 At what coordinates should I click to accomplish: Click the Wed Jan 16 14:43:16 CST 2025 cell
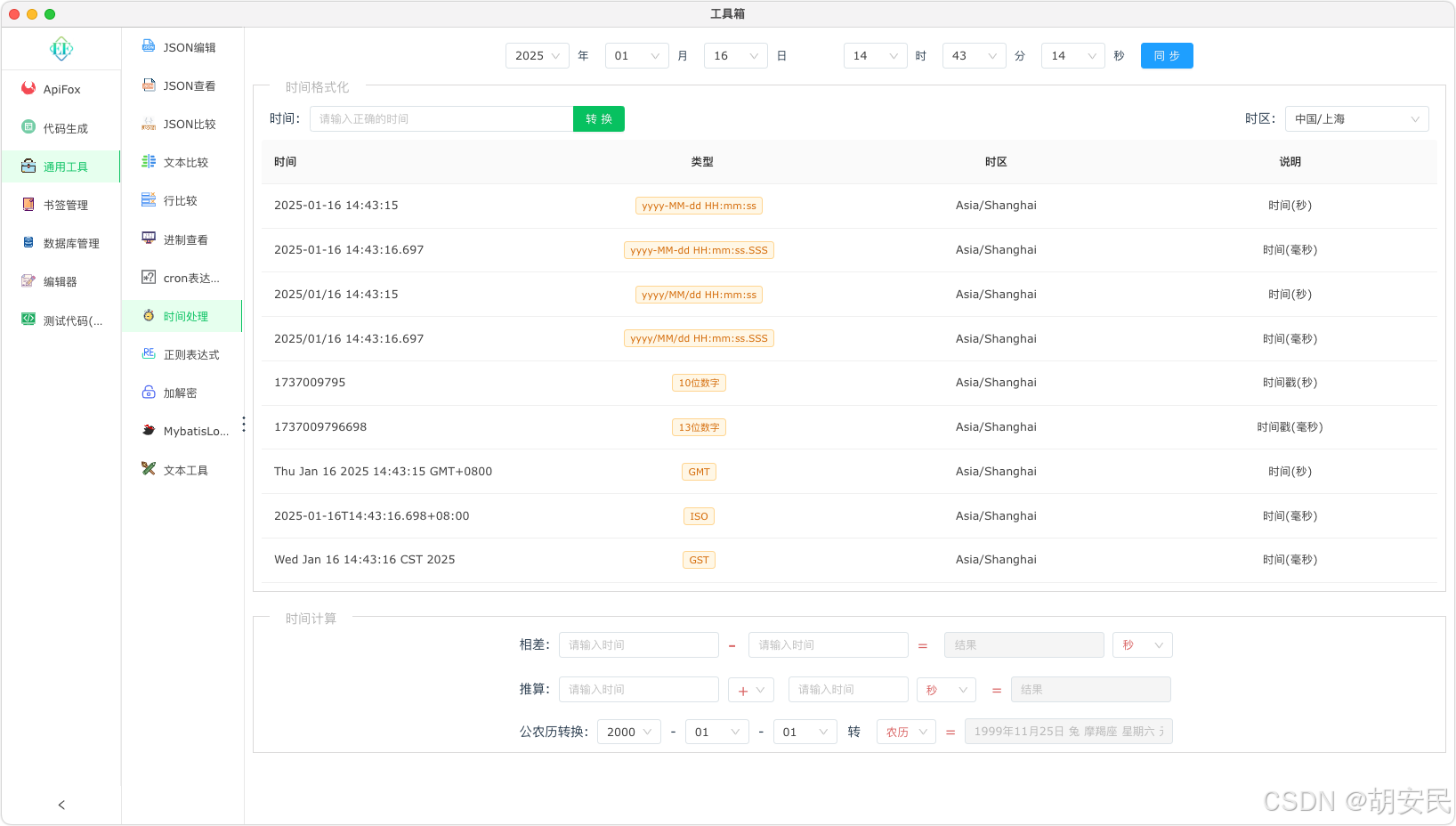[365, 560]
